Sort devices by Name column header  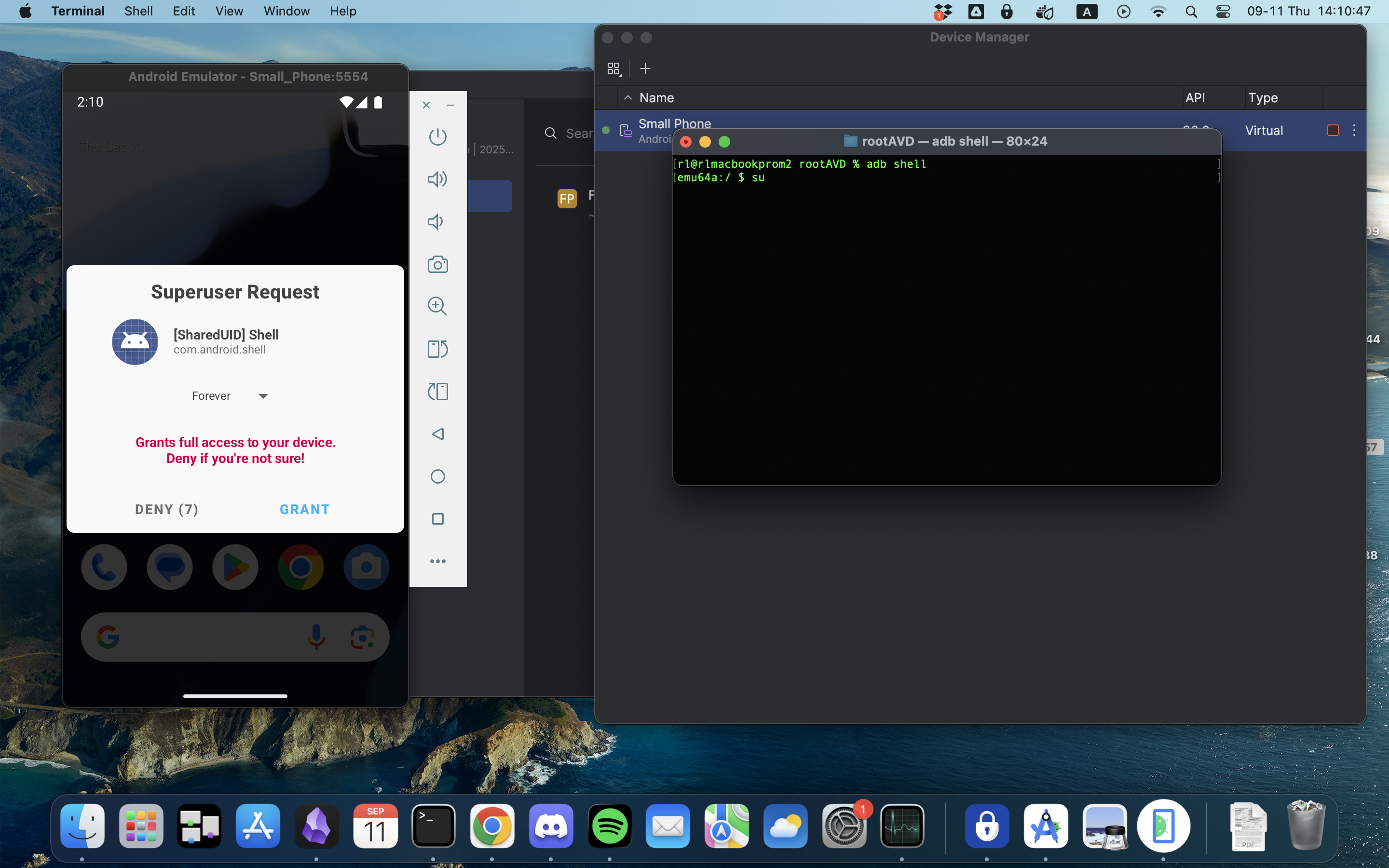click(x=656, y=97)
